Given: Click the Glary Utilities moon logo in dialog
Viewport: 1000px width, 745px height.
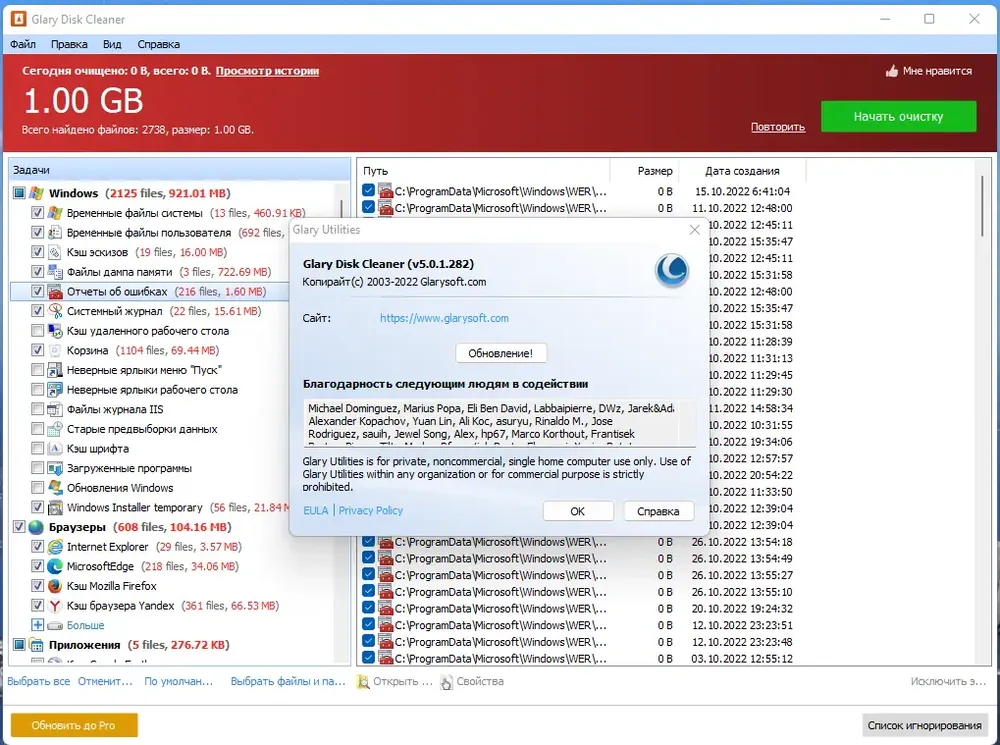Looking at the screenshot, I should point(672,270).
